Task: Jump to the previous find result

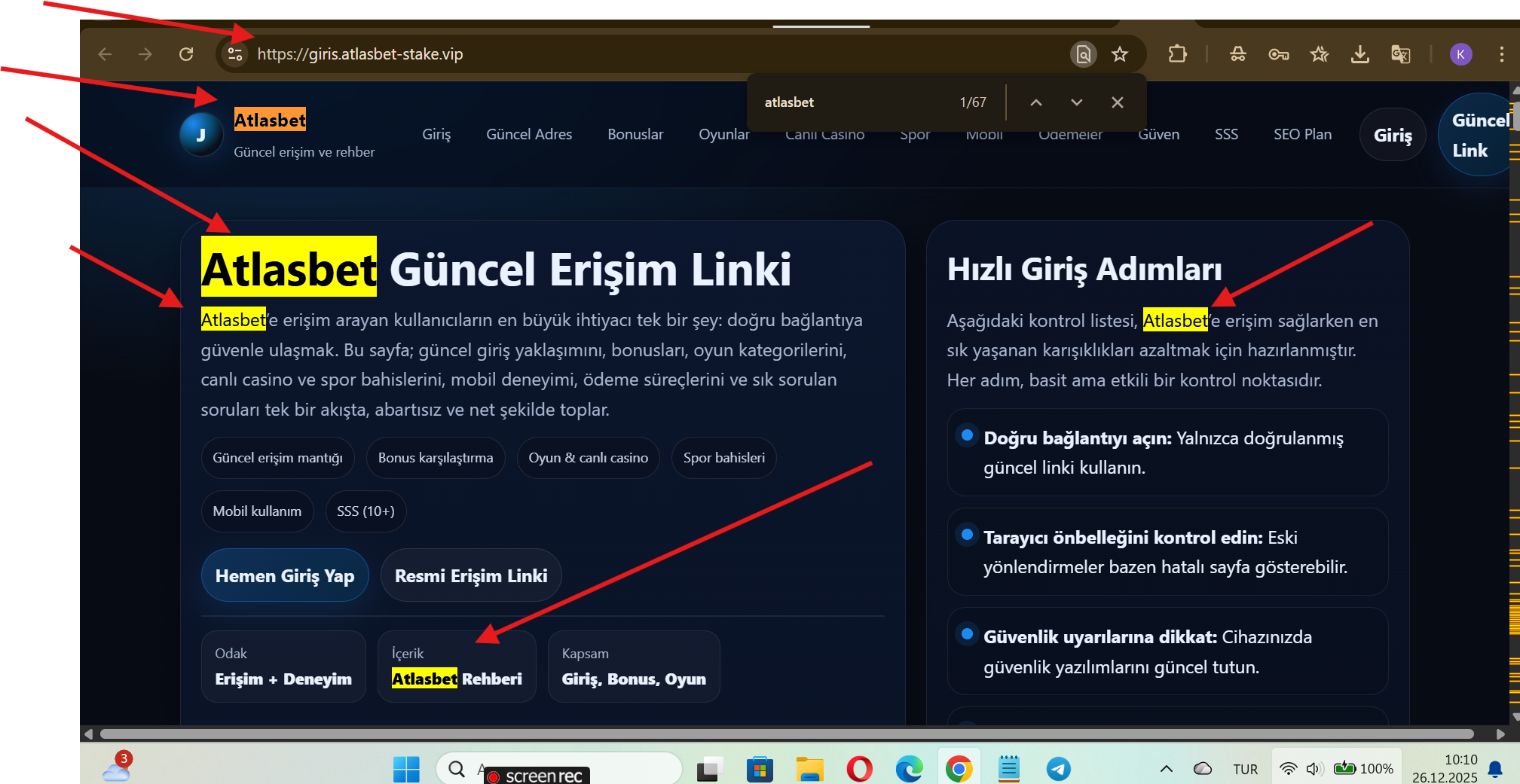Action: pos(1036,102)
